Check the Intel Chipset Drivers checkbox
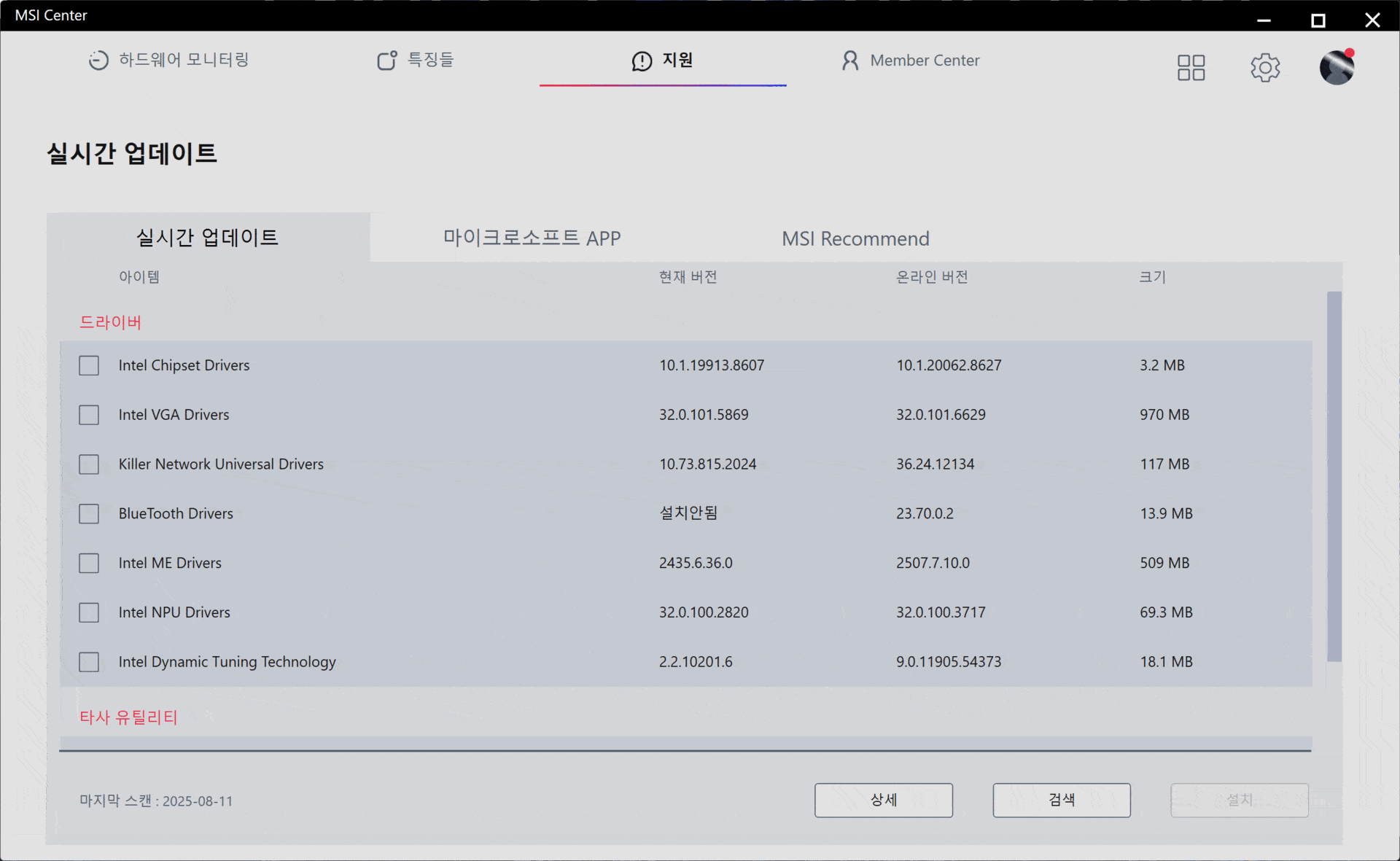Image resolution: width=1400 pixels, height=861 pixels. [x=89, y=365]
